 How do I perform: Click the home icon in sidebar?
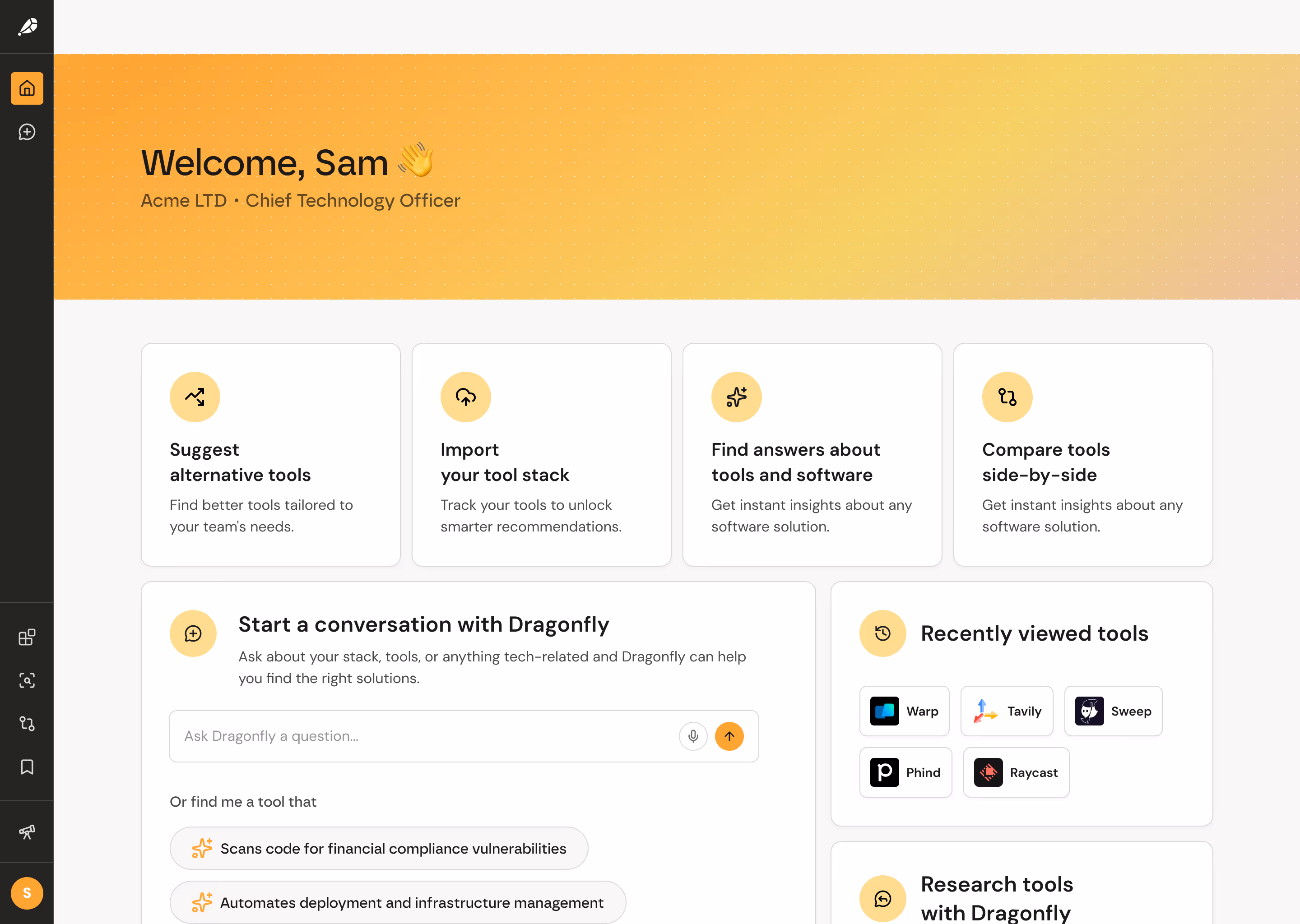27,88
